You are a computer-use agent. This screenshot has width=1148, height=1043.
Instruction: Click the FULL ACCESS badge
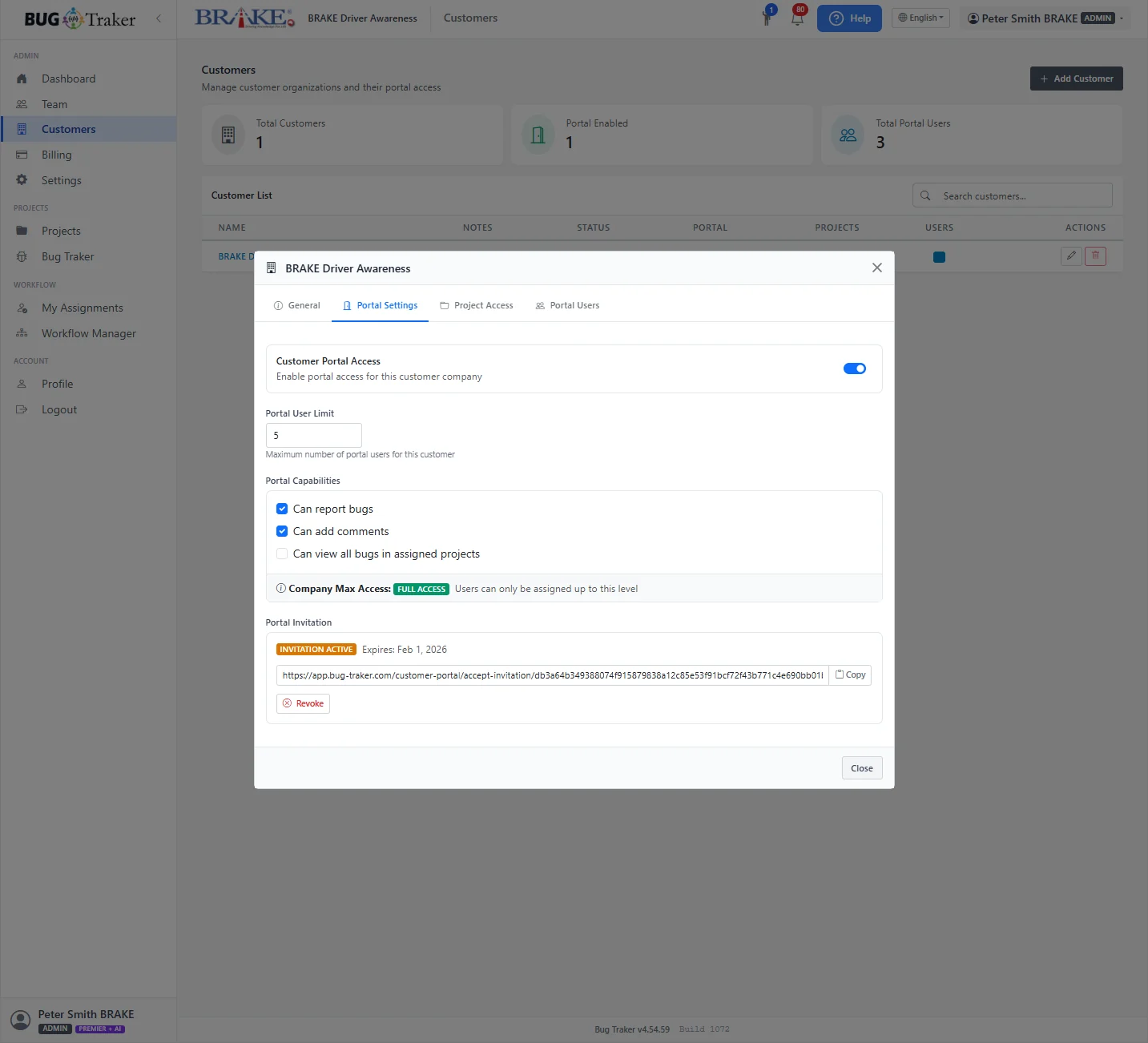coord(421,589)
